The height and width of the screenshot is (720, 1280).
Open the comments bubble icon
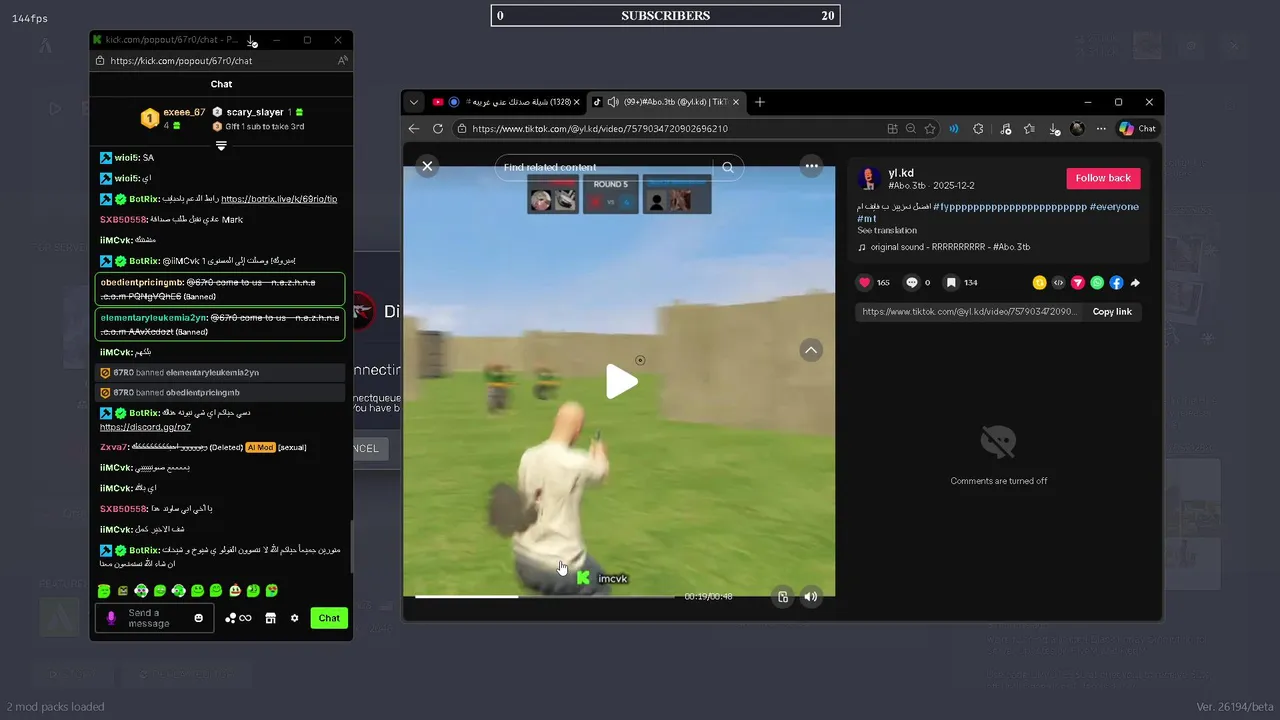click(x=911, y=283)
